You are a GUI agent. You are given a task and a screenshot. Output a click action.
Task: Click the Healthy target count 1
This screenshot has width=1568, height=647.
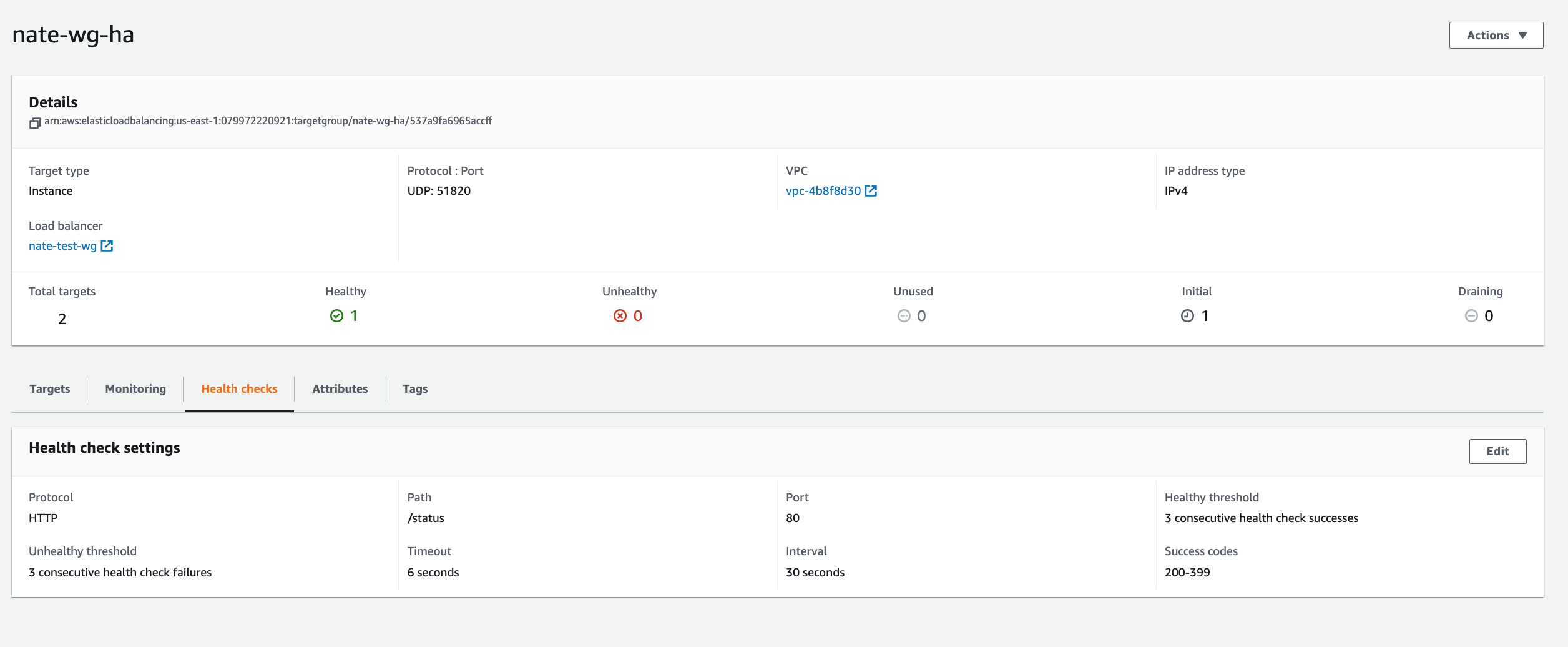[354, 316]
